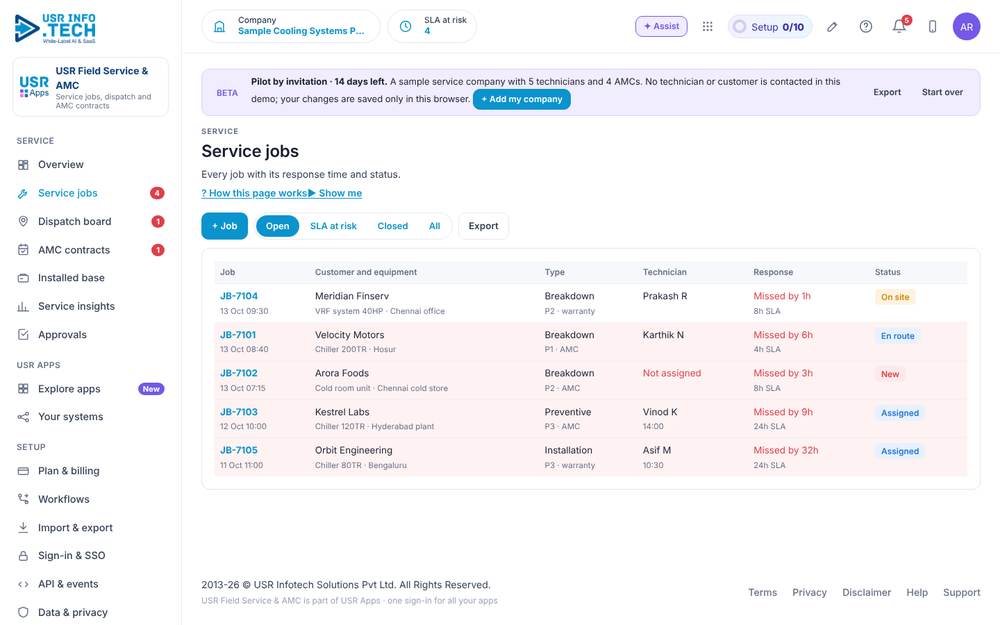1000x625 pixels.
Task: Click the Service jobs wrench icon
Action: 23,193
